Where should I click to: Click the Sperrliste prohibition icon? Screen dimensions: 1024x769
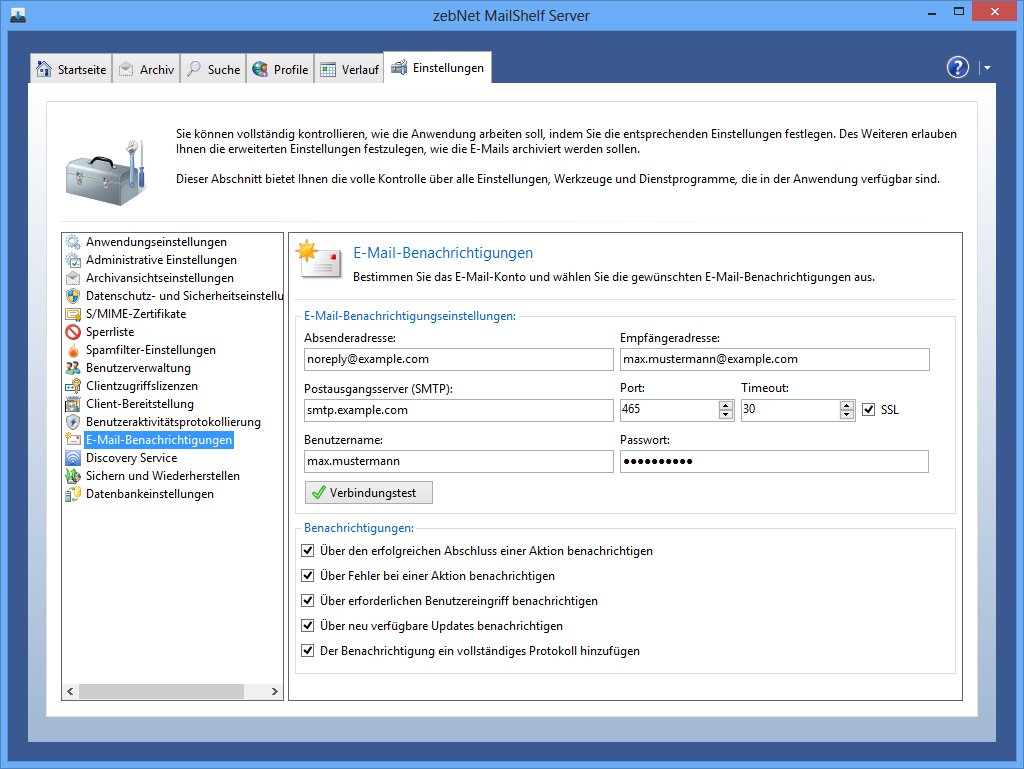(x=73, y=332)
